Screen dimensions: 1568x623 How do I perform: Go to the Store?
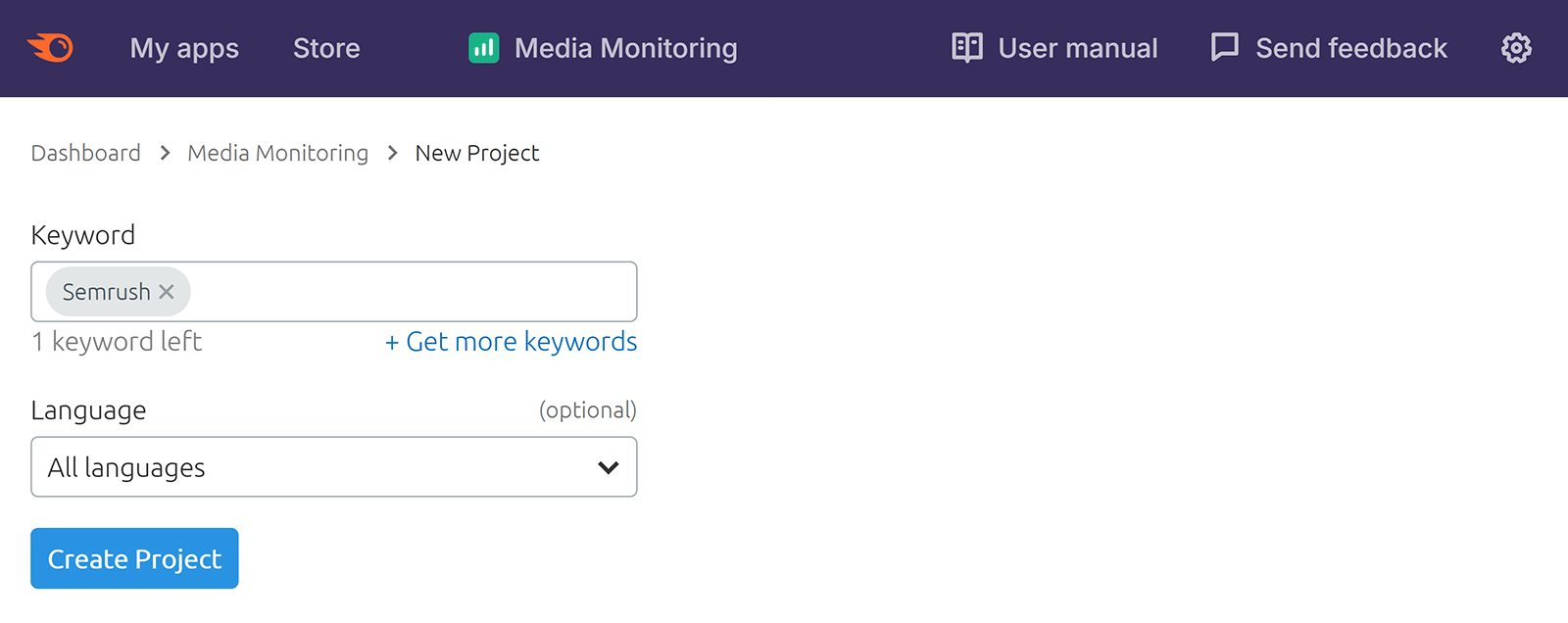[x=326, y=48]
